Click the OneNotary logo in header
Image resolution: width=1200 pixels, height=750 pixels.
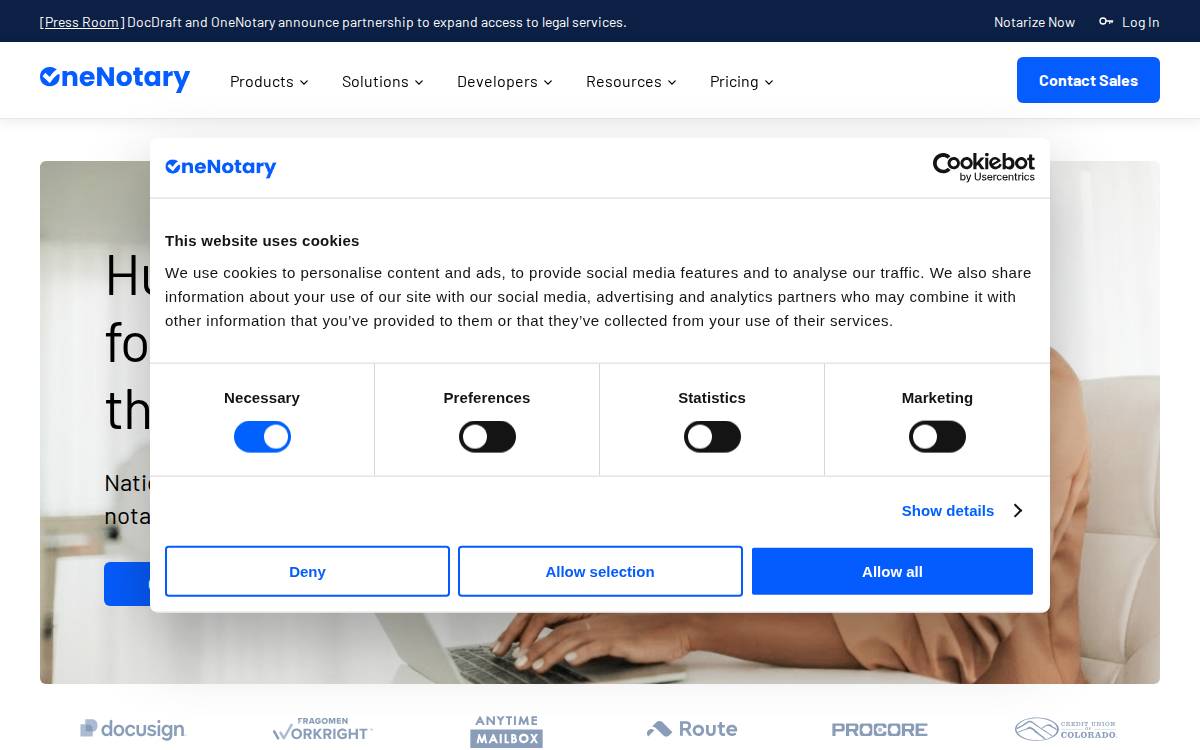click(115, 79)
